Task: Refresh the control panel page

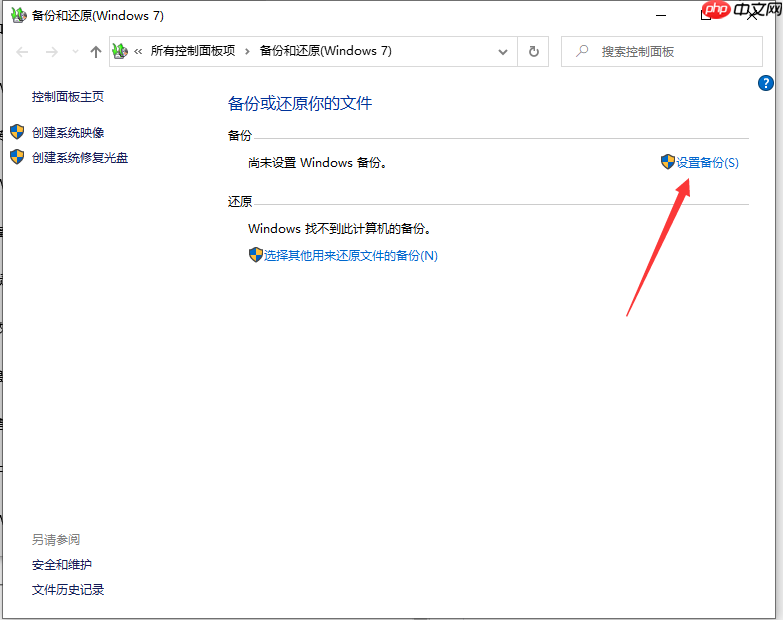Action: (x=533, y=51)
